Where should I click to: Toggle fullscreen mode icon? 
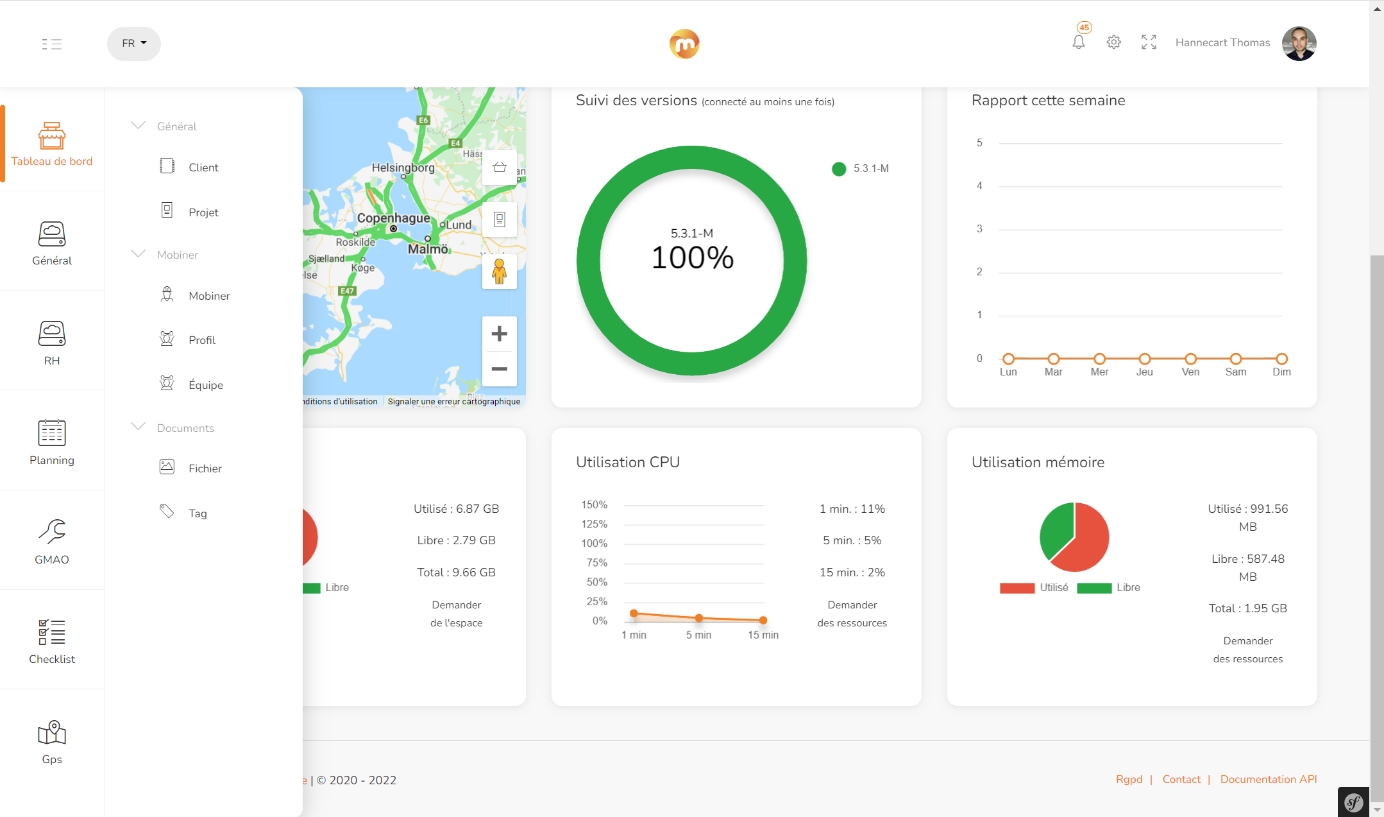pyautogui.click(x=1149, y=42)
